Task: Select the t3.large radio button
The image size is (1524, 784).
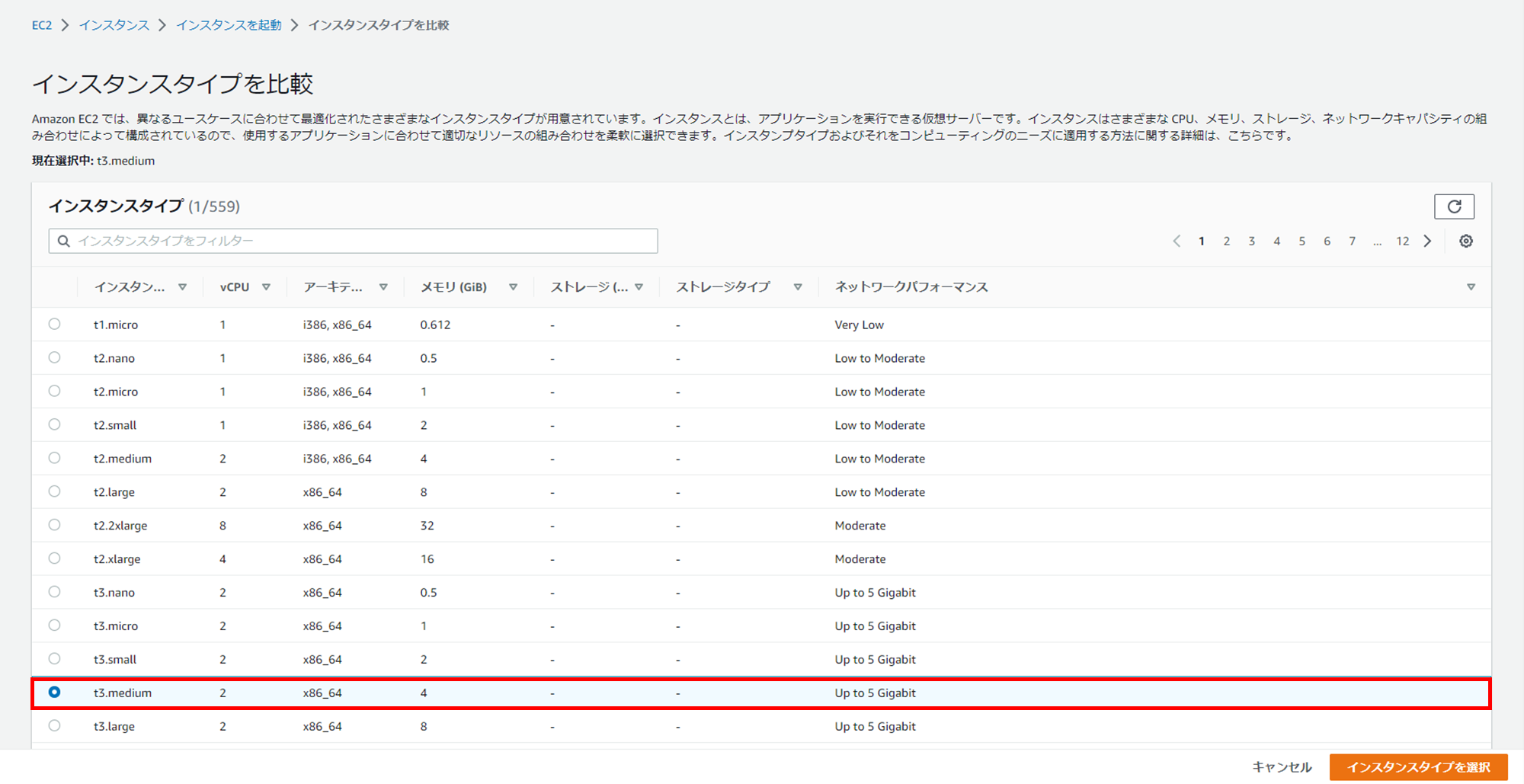Action: click(x=54, y=725)
